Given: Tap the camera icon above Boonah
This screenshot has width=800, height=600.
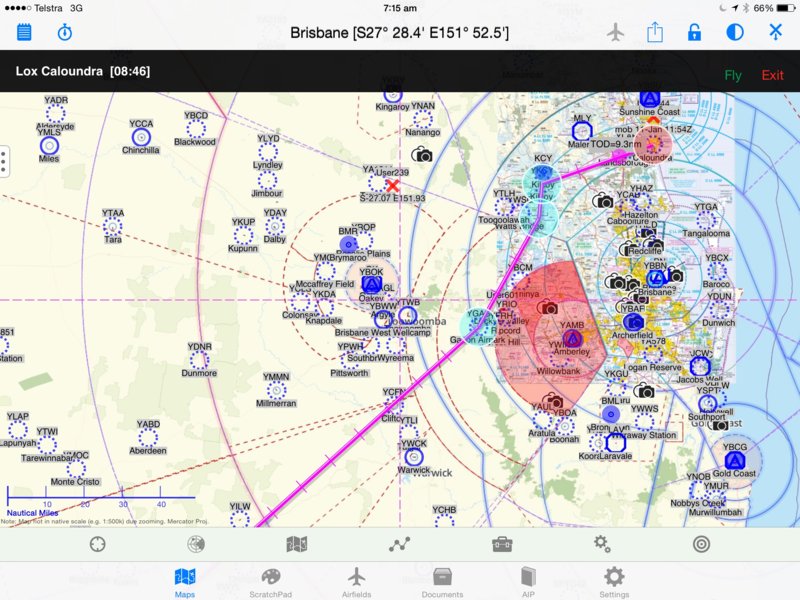Looking at the screenshot, I should point(552,401).
